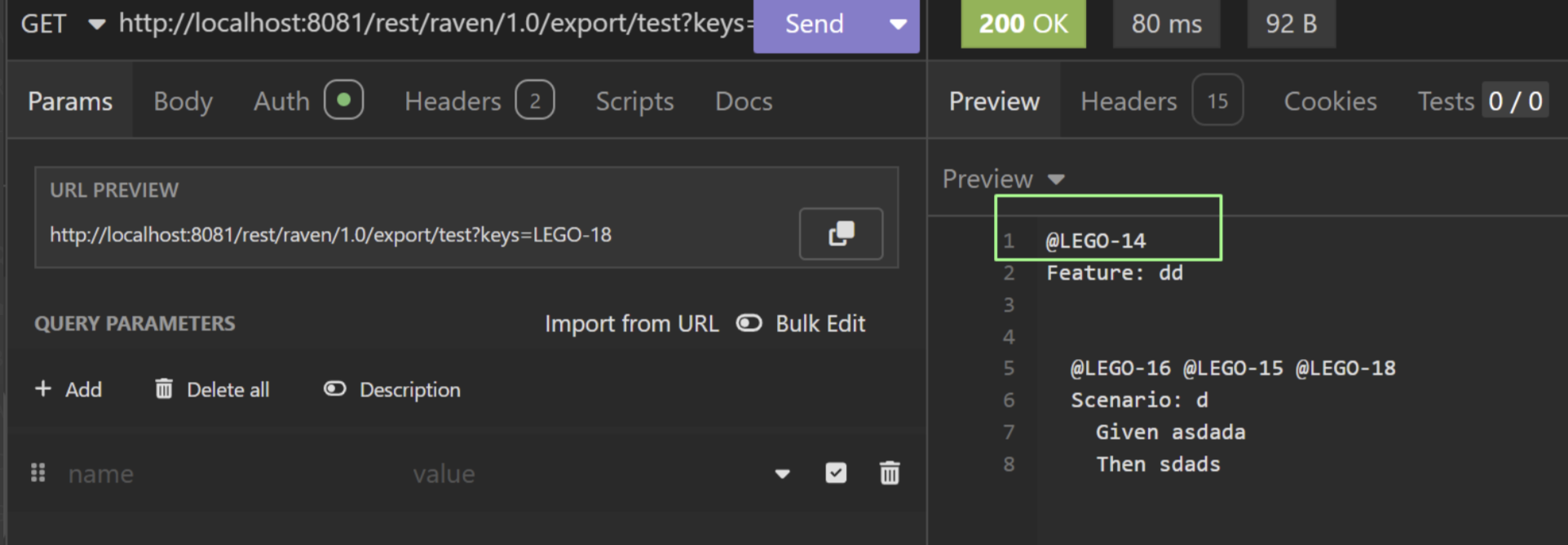Click the green Auth status indicator
The width and height of the screenshot is (1568, 545).
click(x=343, y=100)
